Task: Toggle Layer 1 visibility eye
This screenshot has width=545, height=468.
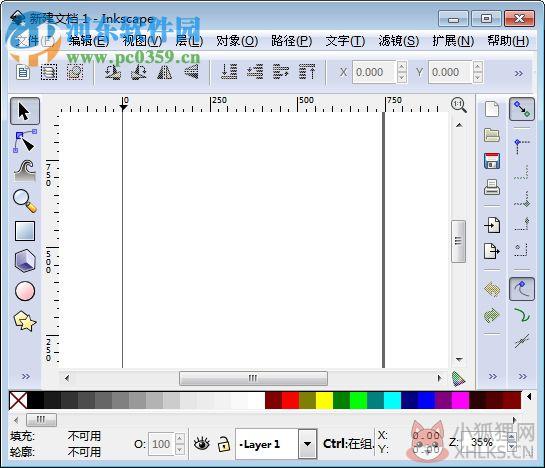Action: (202, 444)
